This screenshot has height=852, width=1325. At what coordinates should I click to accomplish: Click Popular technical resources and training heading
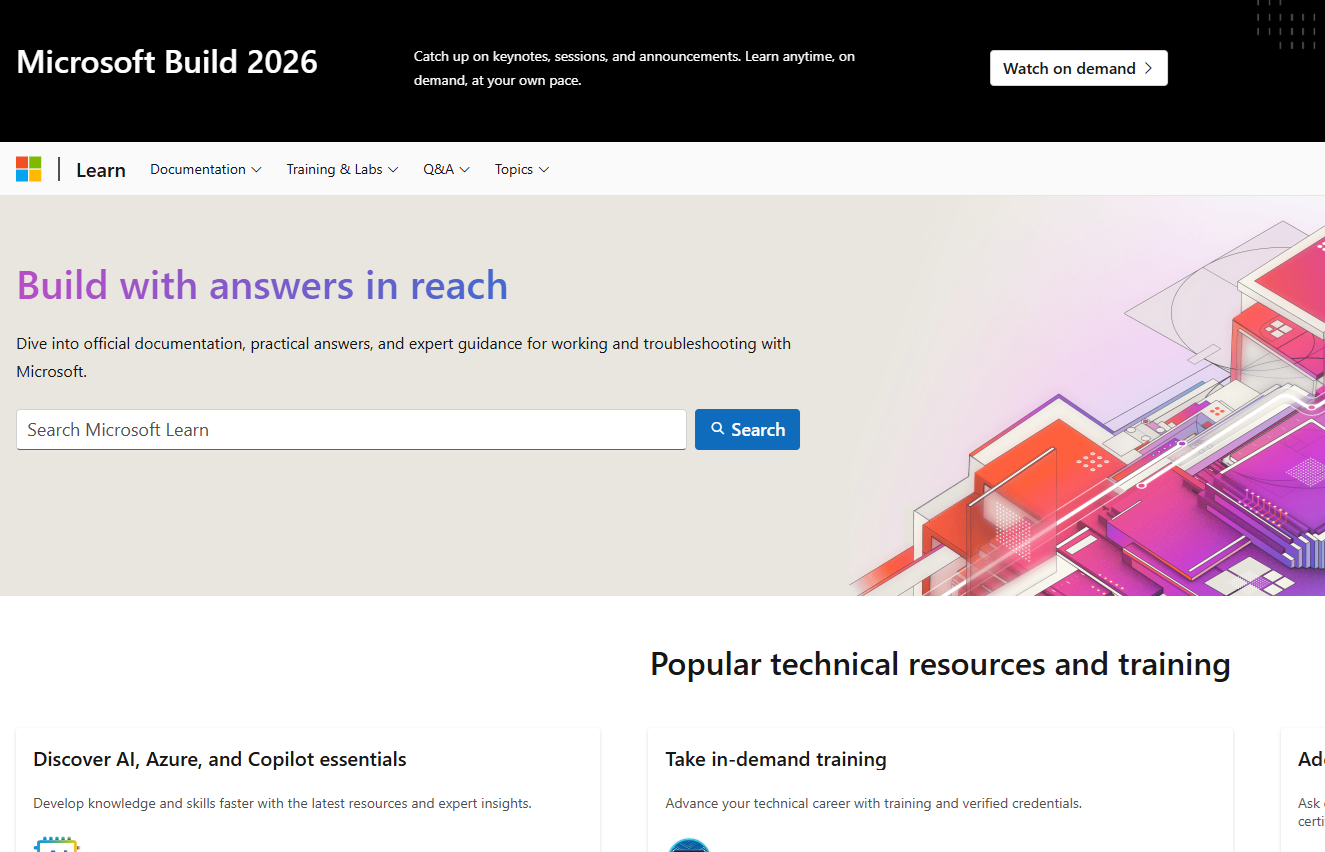pos(940,664)
